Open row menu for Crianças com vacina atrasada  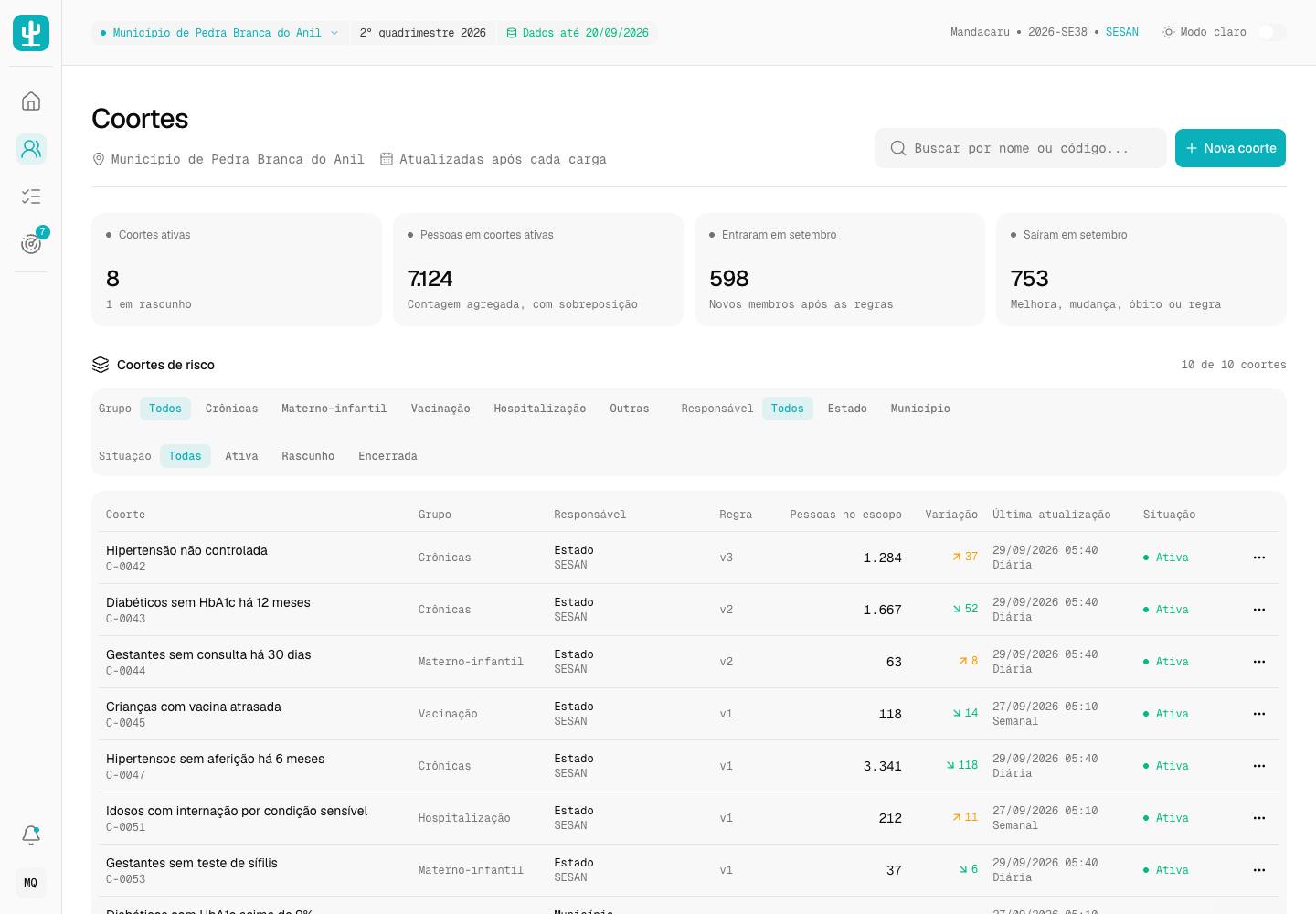pyautogui.click(x=1259, y=714)
